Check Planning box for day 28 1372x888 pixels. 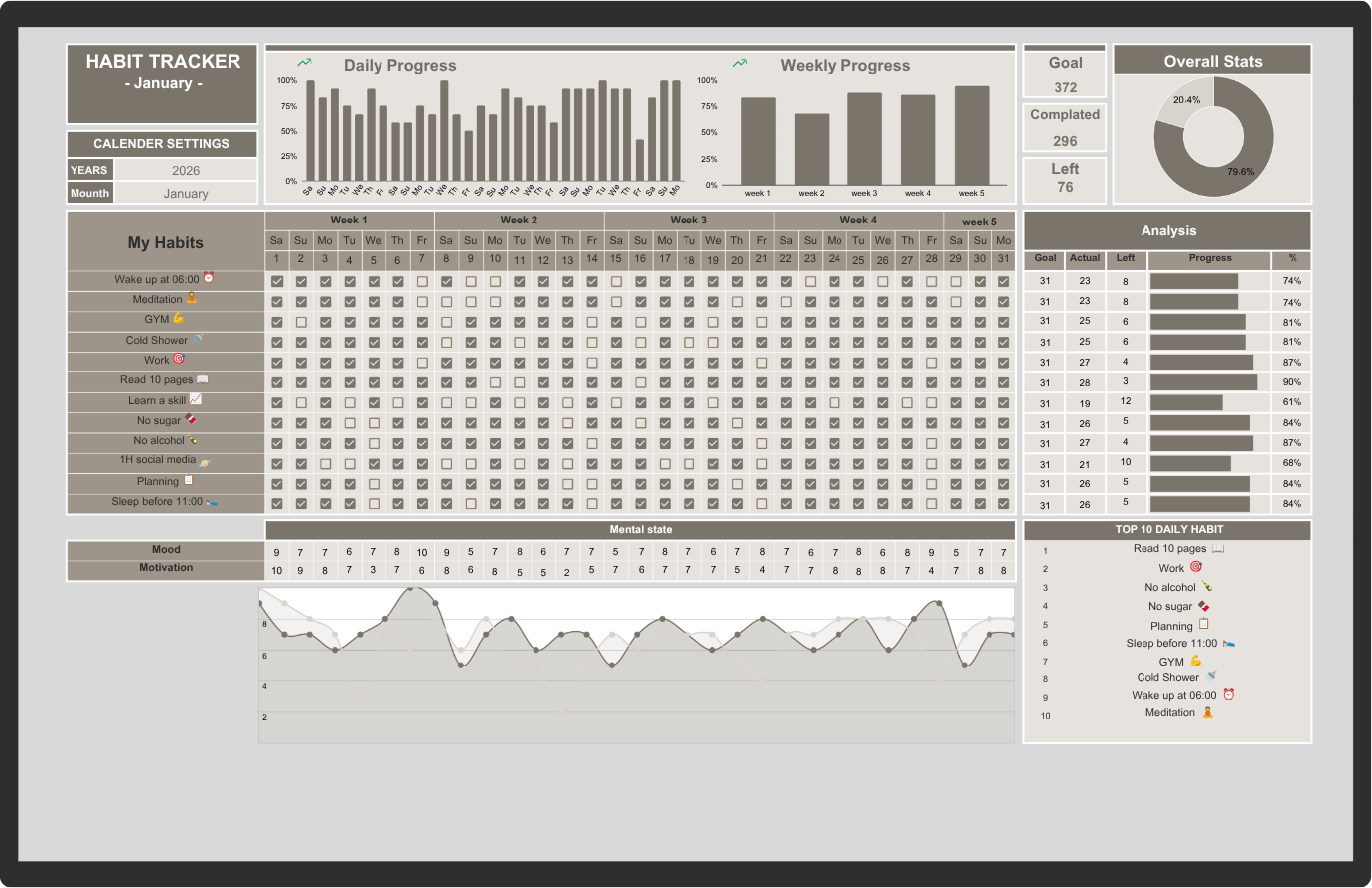coord(931,484)
